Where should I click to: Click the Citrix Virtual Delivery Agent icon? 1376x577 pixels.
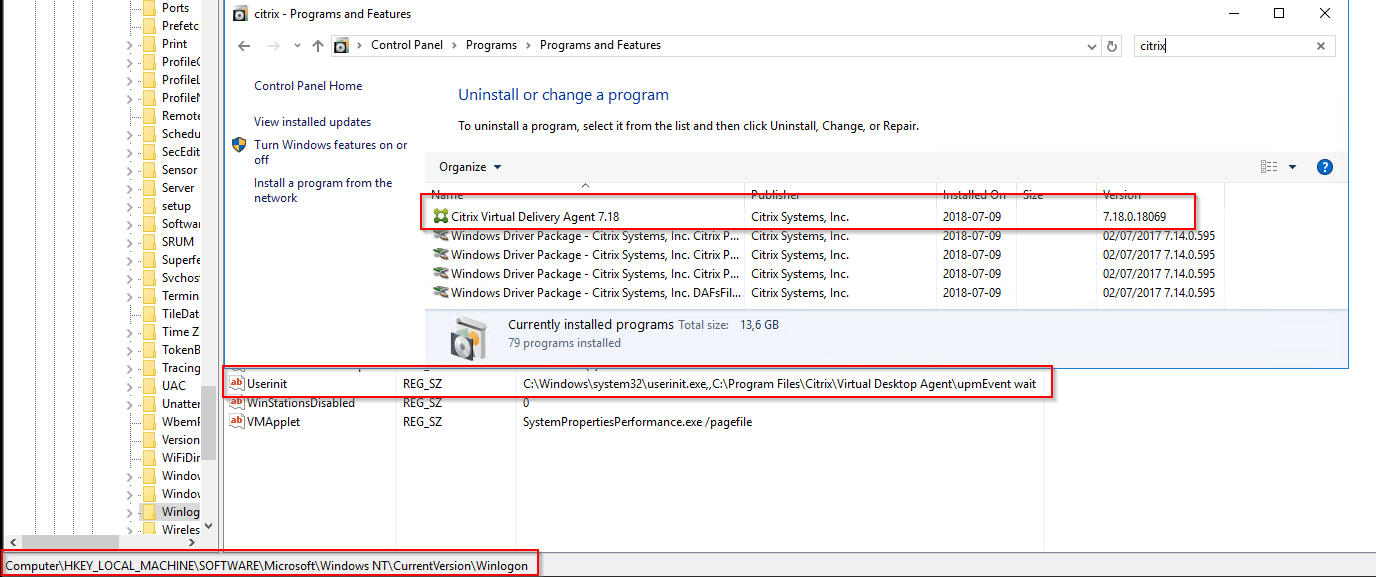tap(440, 217)
